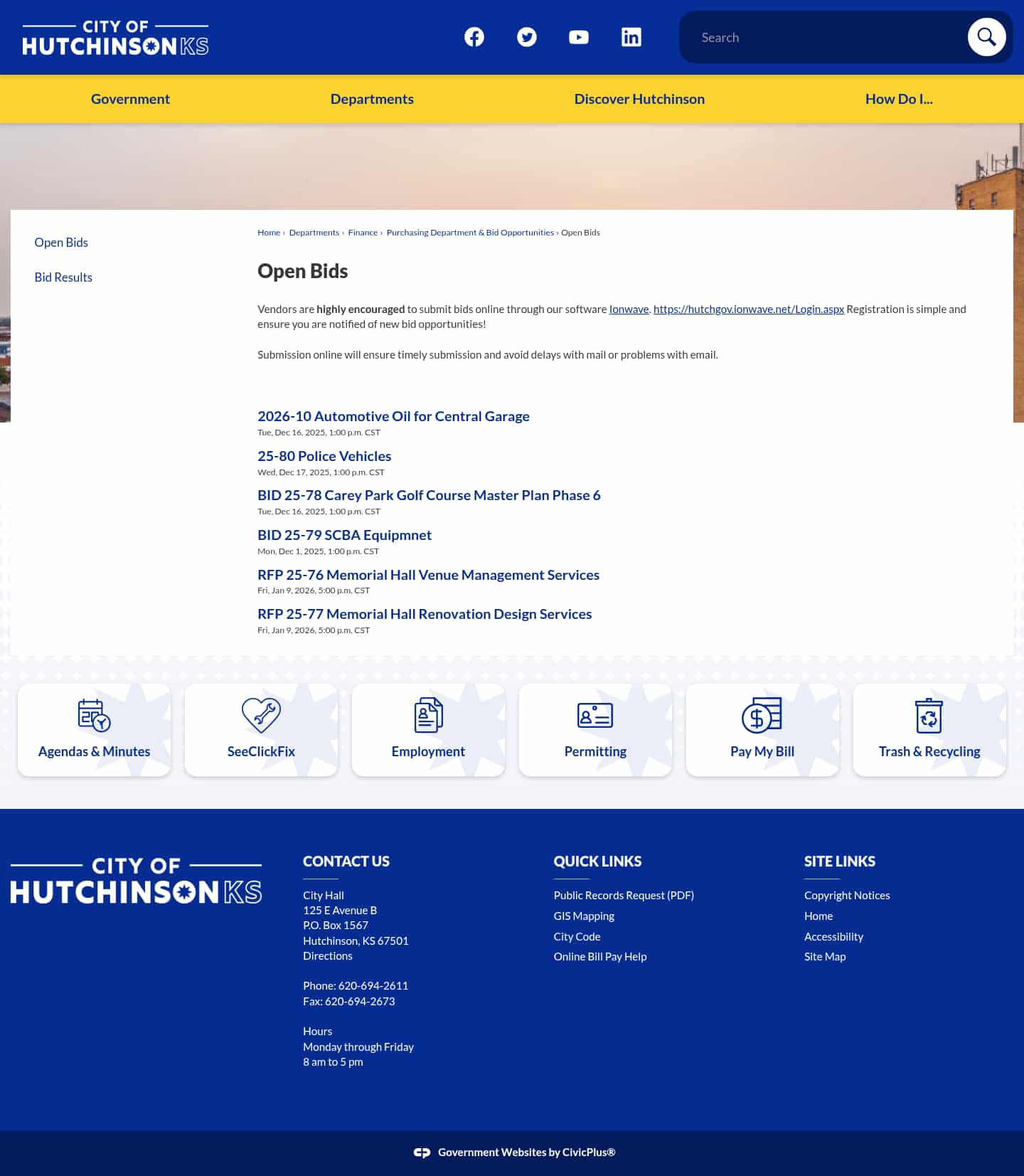Click the 'Monday through Friday' hours text
This screenshot has height=1176, width=1024.
point(358,1047)
